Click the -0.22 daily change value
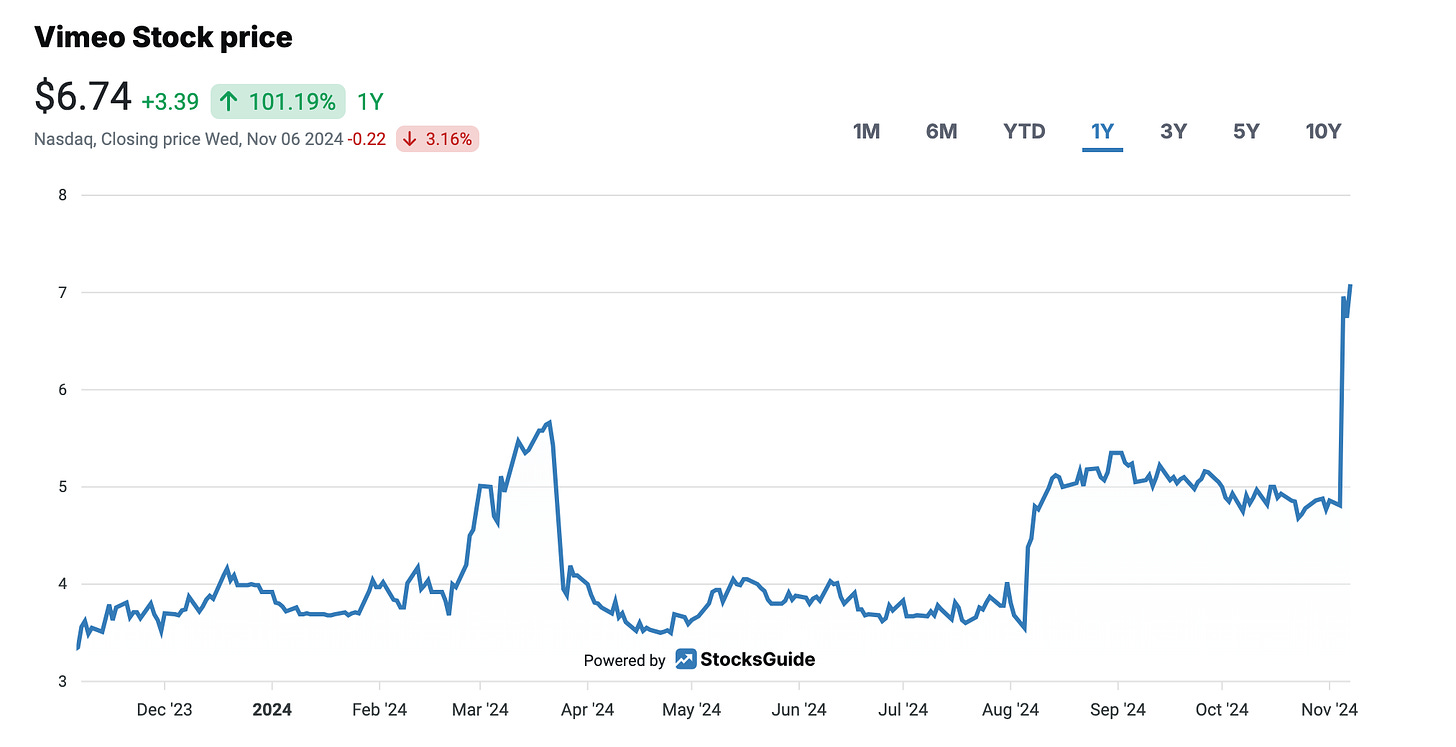 tap(366, 139)
